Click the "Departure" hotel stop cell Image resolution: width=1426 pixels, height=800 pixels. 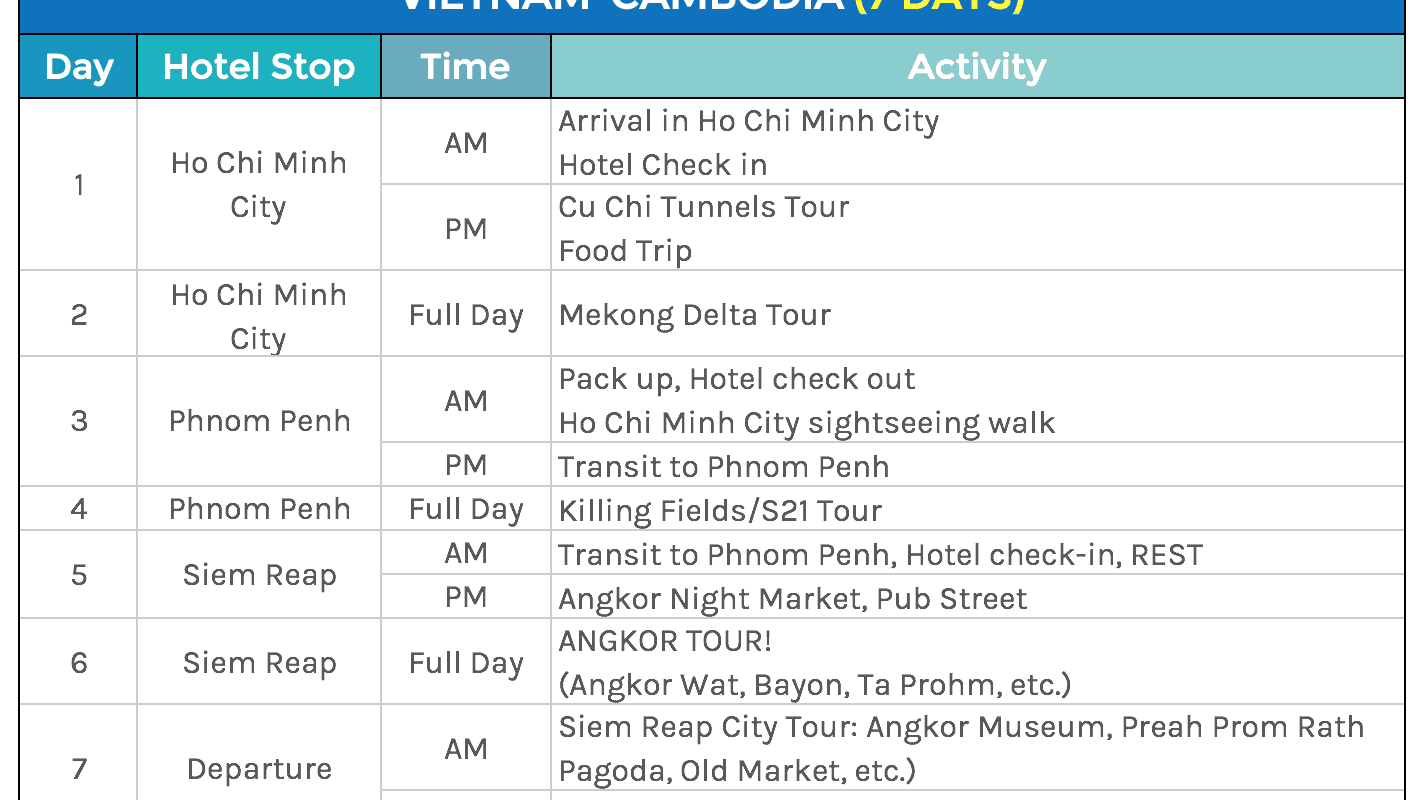tap(259, 769)
